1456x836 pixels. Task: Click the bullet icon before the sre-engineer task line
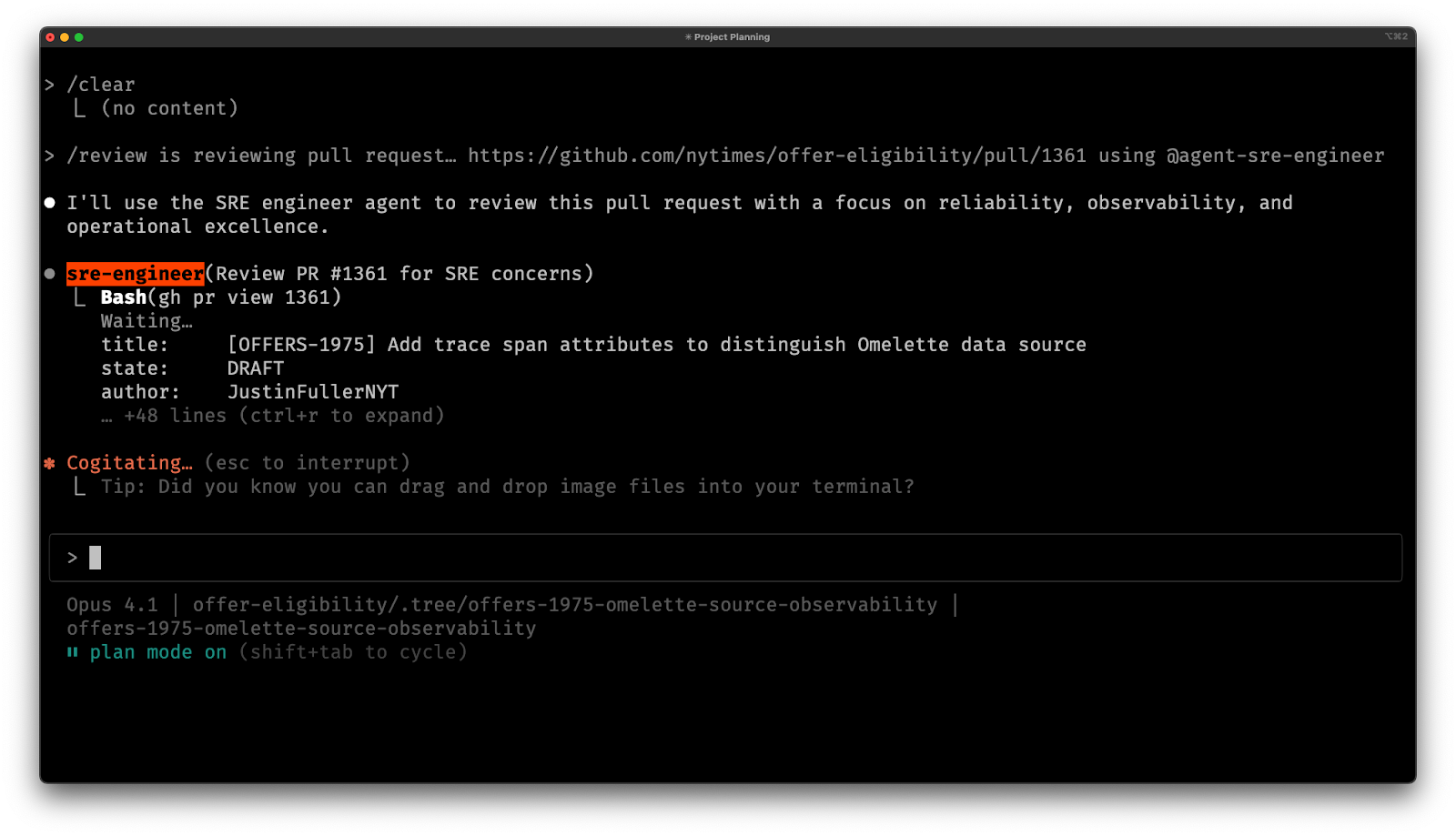tap(50, 272)
